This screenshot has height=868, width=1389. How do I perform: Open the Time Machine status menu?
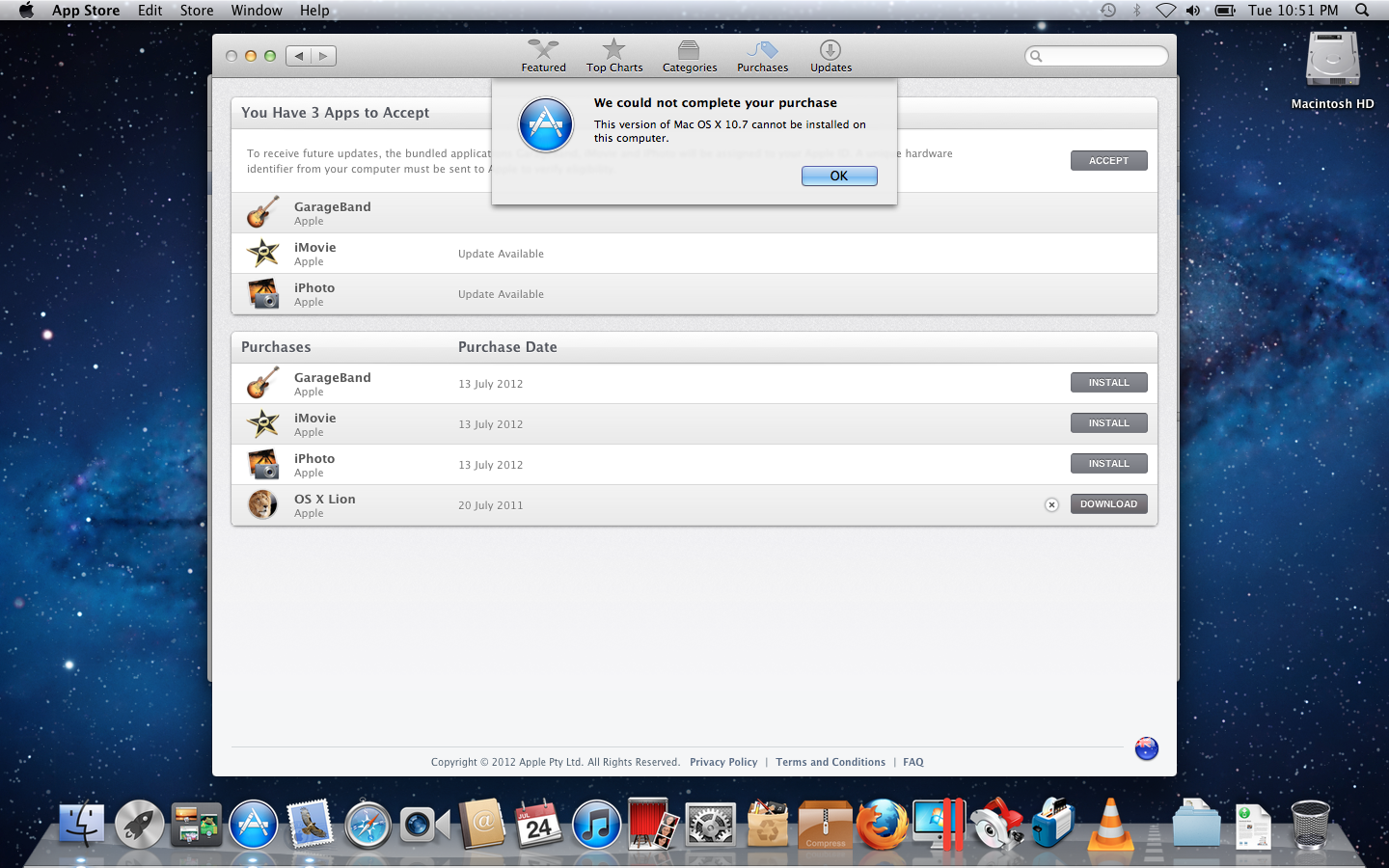tap(1108, 11)
